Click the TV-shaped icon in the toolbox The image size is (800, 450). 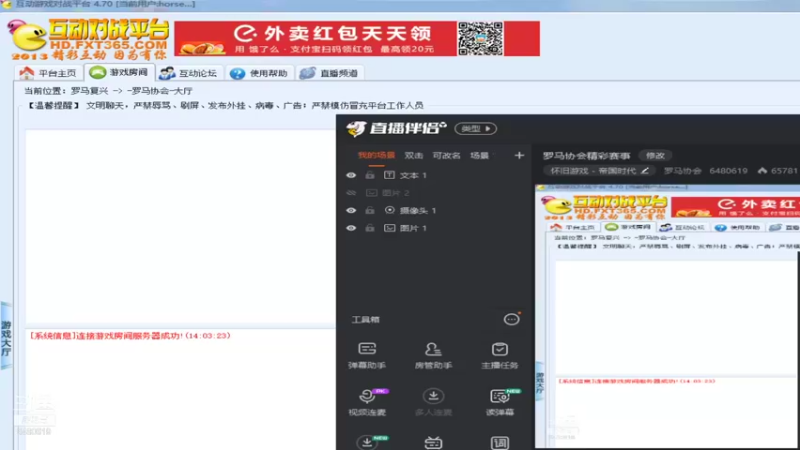point(433,443)
